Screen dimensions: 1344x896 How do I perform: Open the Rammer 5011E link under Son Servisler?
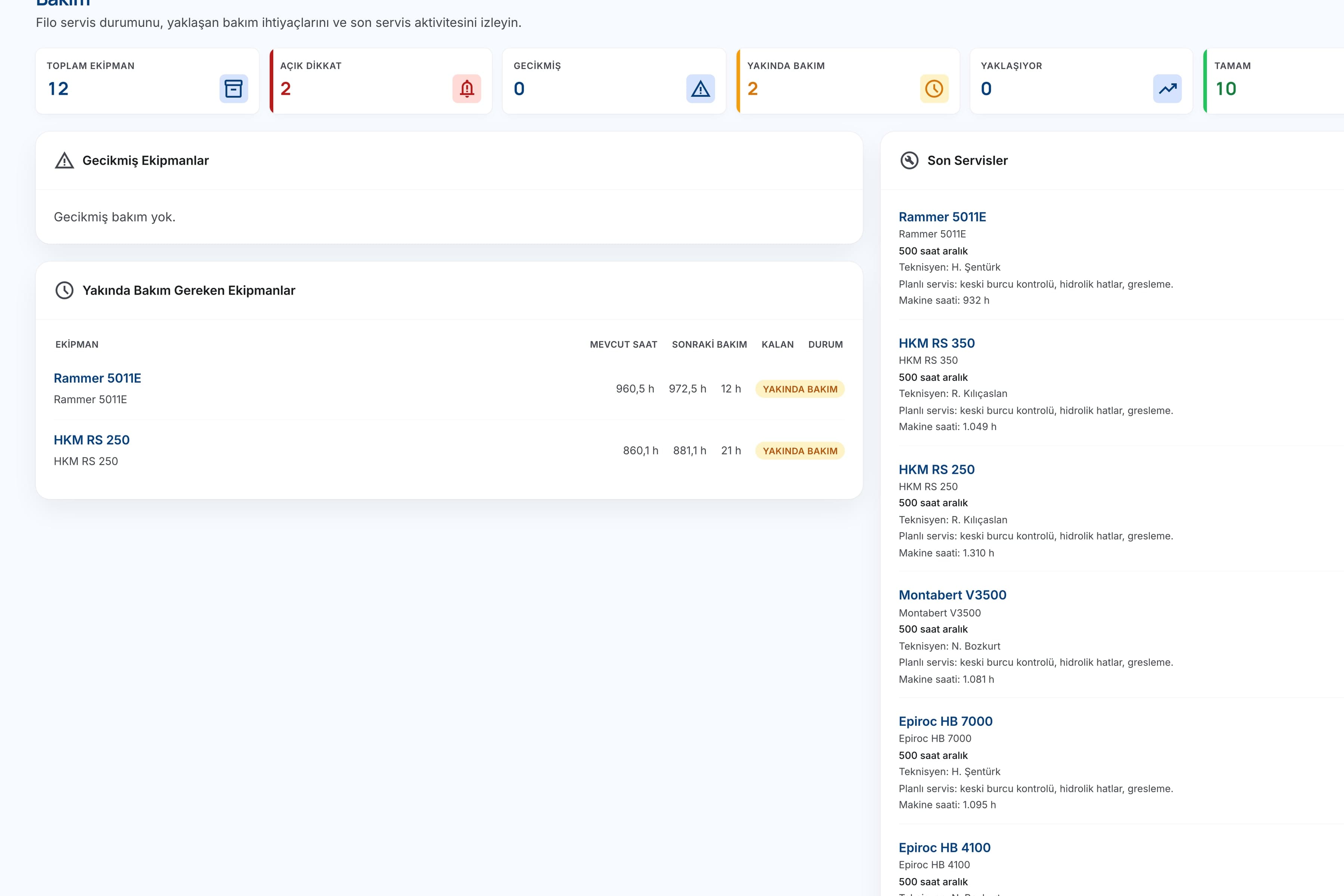942,217
